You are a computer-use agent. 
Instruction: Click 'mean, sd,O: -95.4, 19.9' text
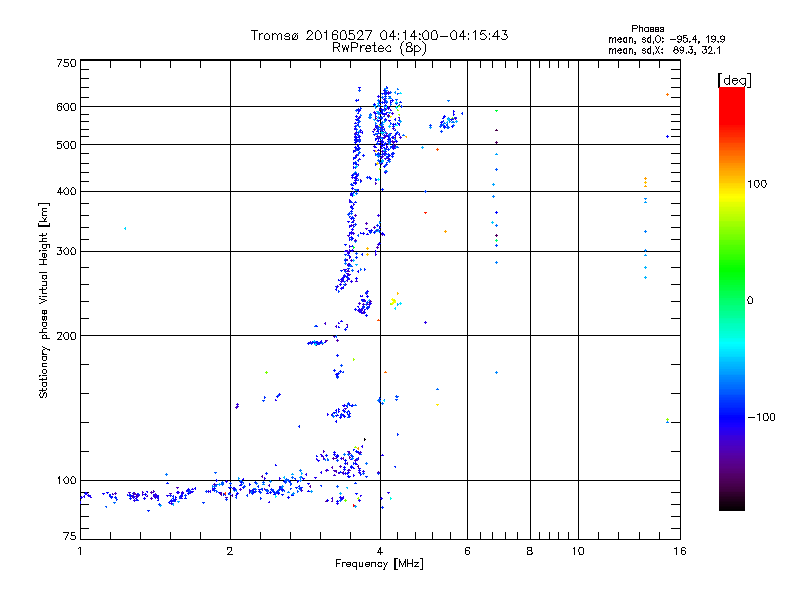[666, 39]
